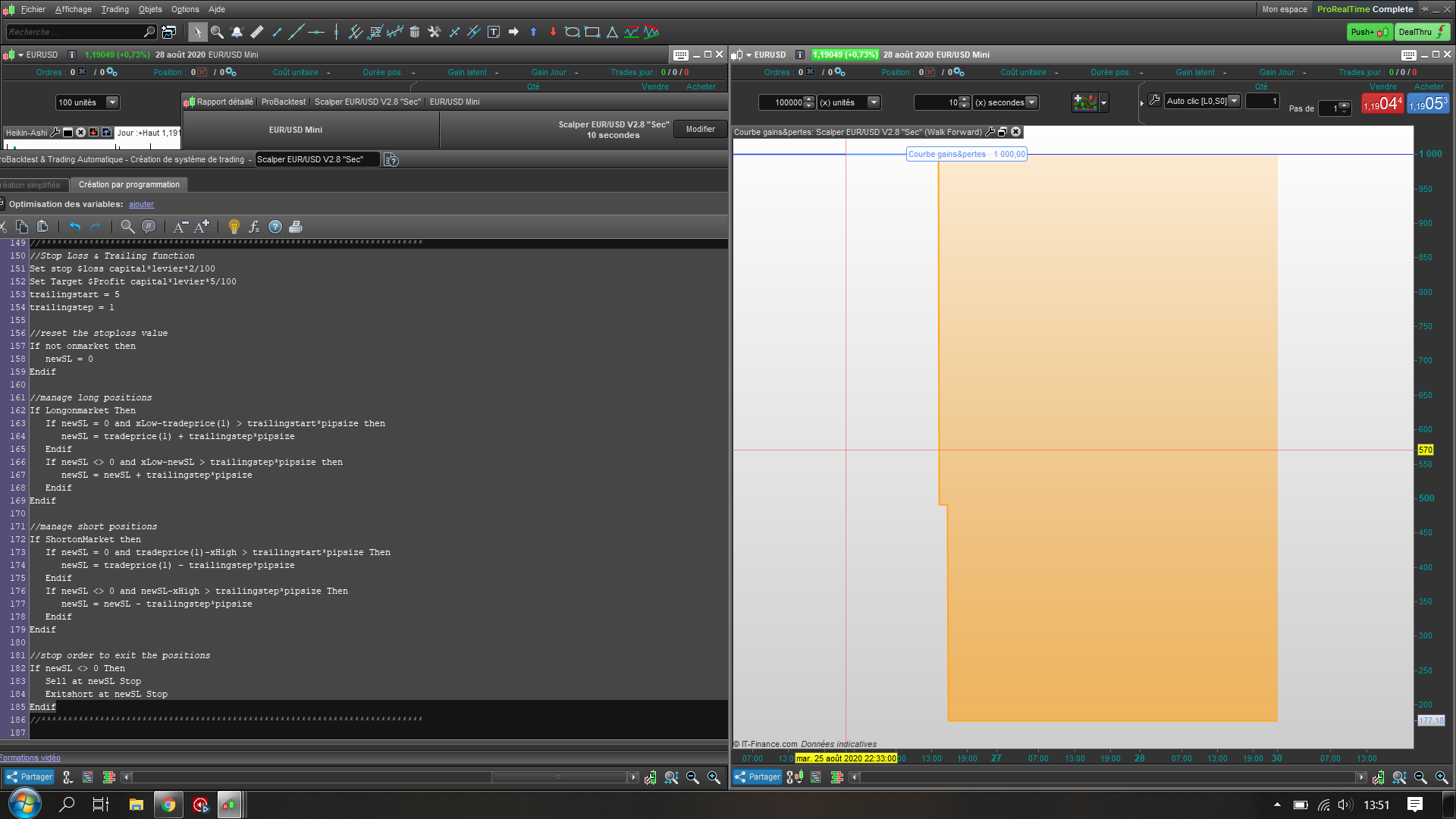Increase editor font size

point(202,227)
